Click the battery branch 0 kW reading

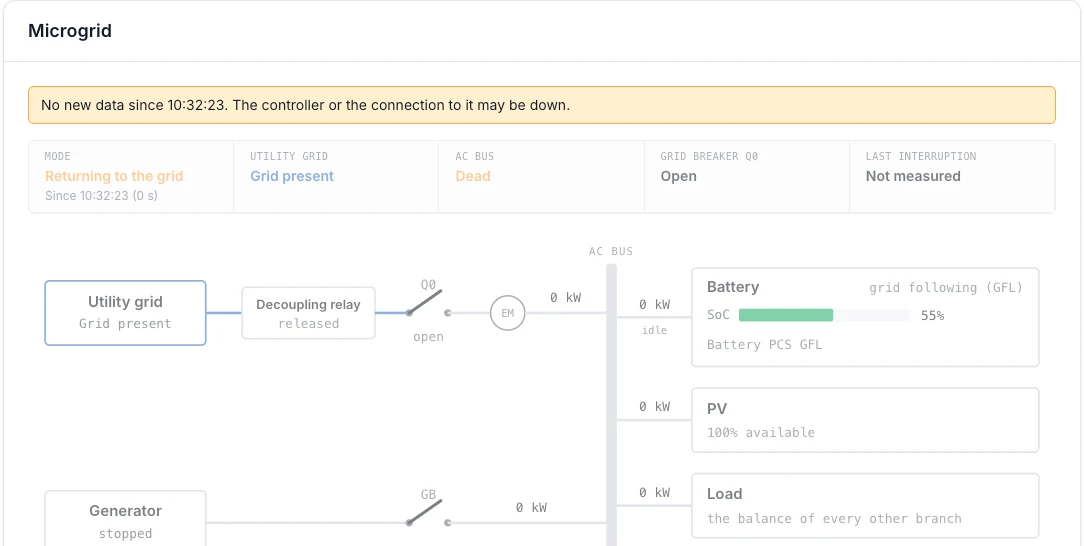[x=654, y=305]
